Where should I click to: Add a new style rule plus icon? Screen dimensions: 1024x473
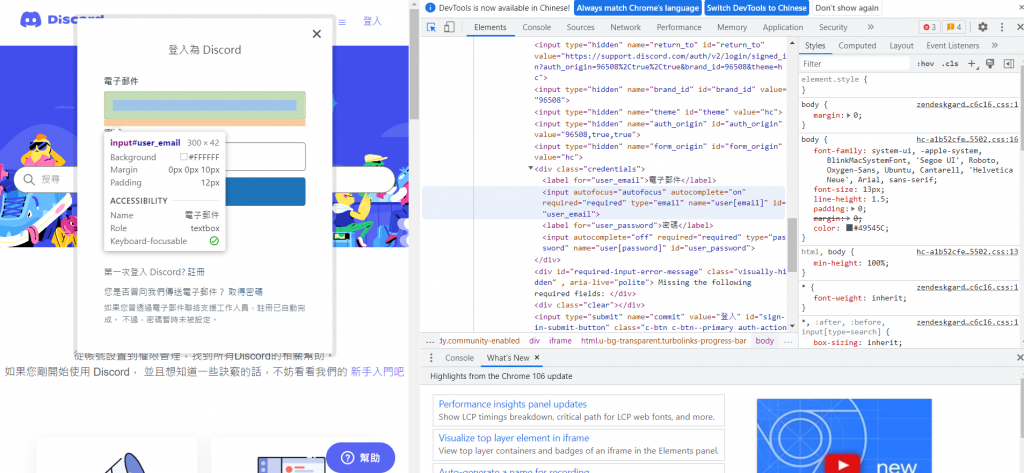[971, 63]
